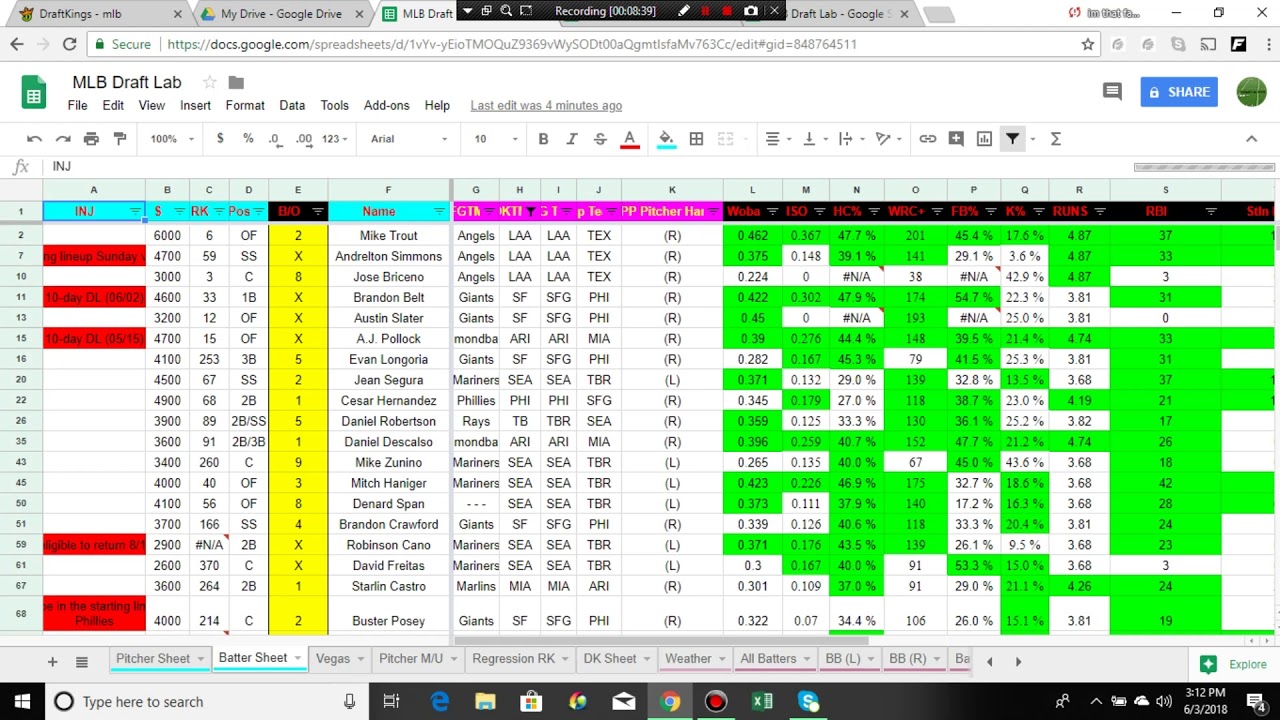Toggle strikethrough formatting
Screen dimensions: 1280x720
(600, 139)
